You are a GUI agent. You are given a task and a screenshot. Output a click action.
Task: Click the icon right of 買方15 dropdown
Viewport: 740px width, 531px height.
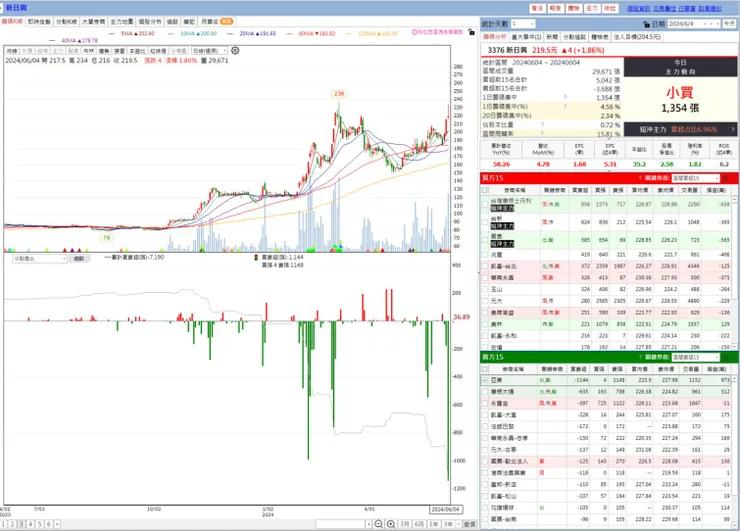(726, 178)
